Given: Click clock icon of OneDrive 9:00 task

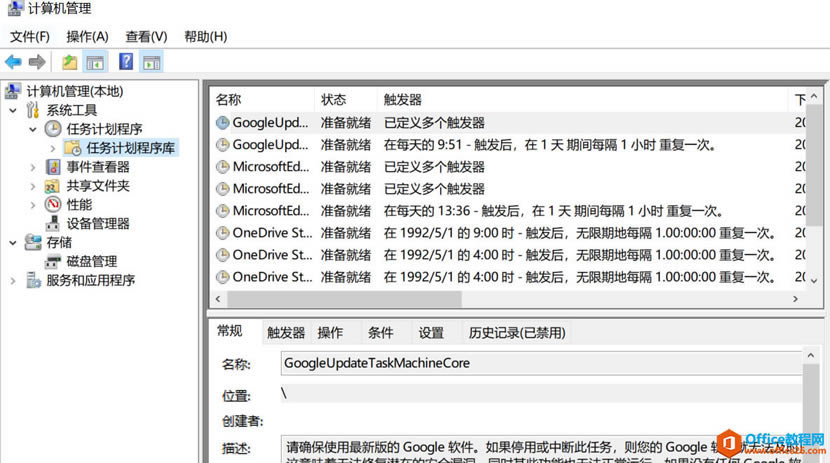Looking at the screenshot, I should click(x=222, y=233).
